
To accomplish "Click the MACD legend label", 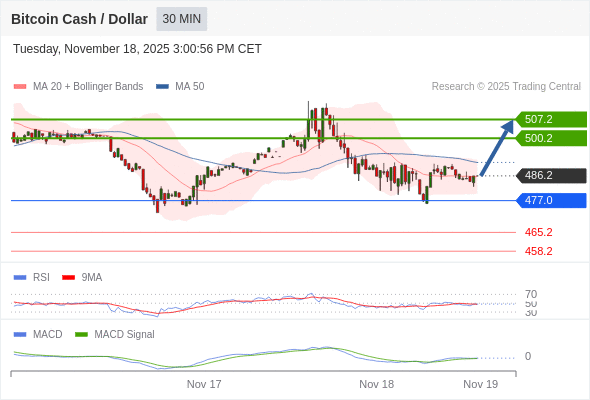I will point(48,335).
